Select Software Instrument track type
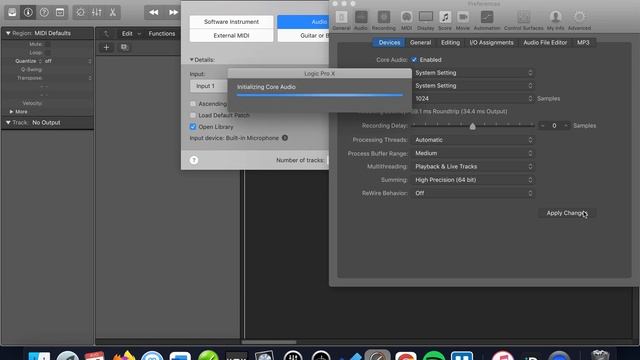The height and width of the screenshot is (360, 640). click(x=231, y=22)
